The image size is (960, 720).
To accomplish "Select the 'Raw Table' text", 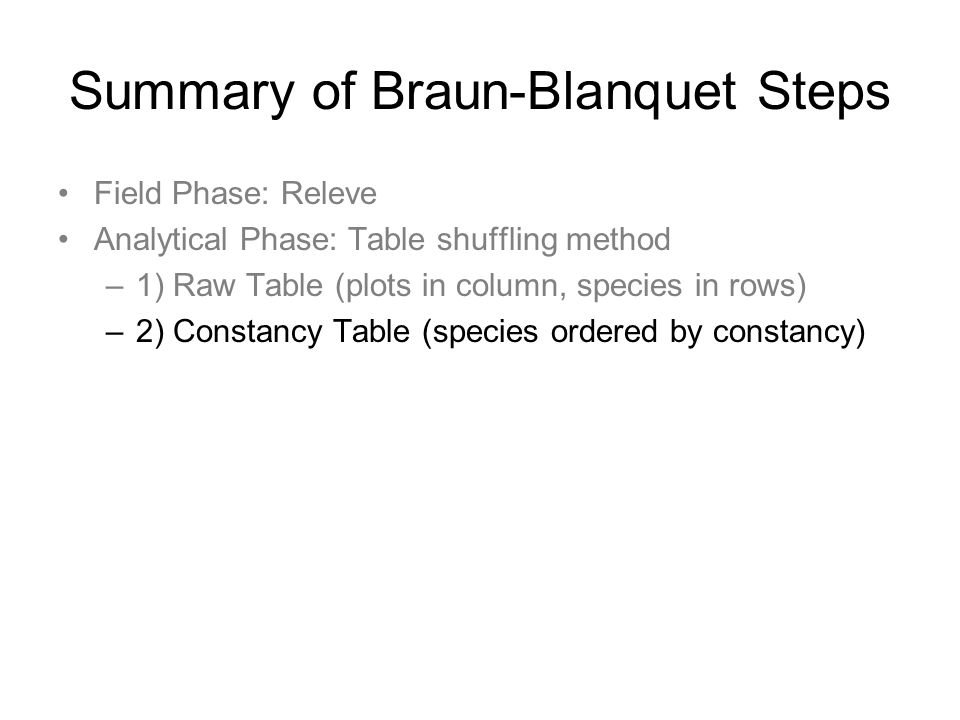I will [248, 285].
